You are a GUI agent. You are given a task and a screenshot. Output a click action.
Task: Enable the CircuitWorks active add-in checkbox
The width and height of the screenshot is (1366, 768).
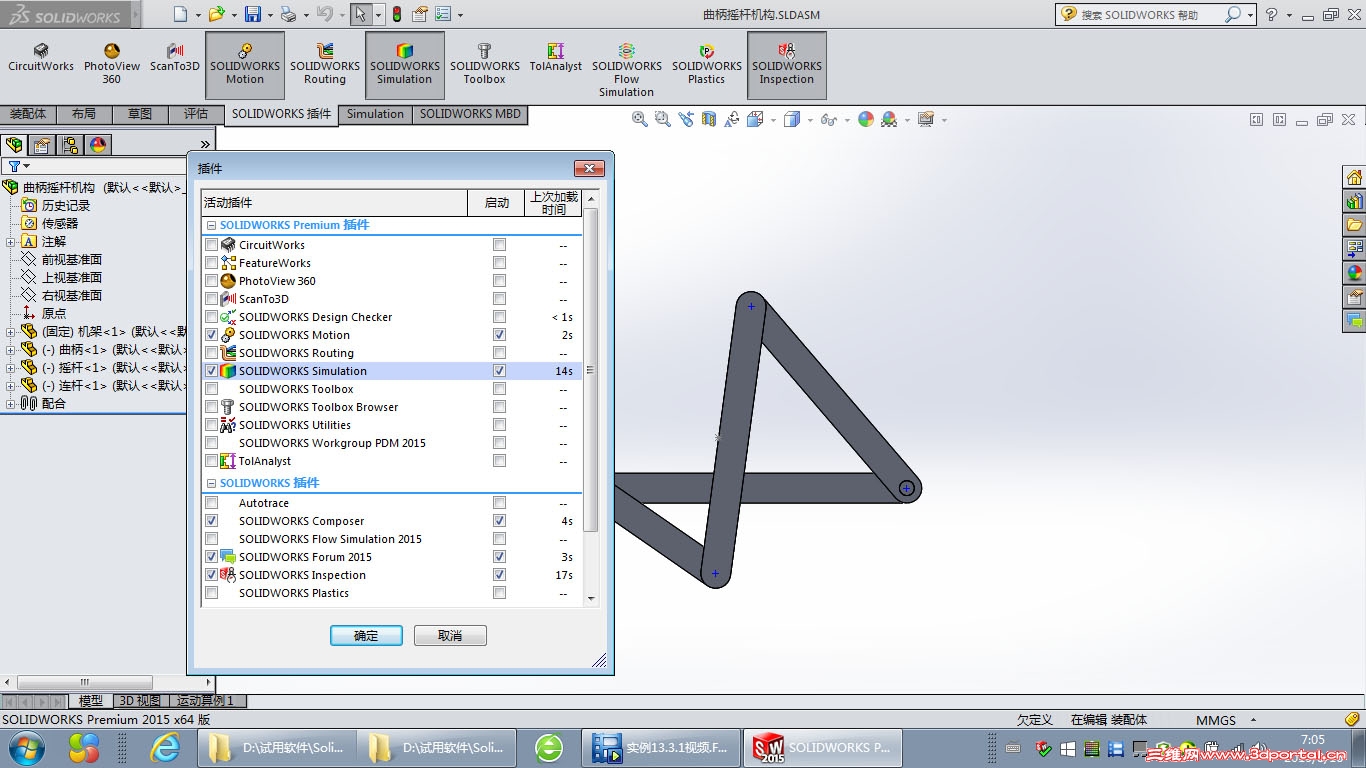pos(211,245)
